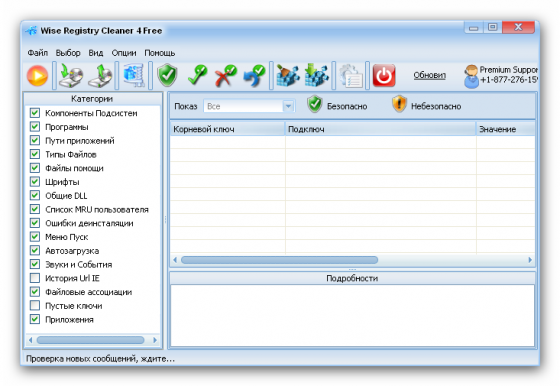This screenshot has width=560, height=386.
Task: Click the red power button icon
Action: pyautogui.click(x=384, y=75)
